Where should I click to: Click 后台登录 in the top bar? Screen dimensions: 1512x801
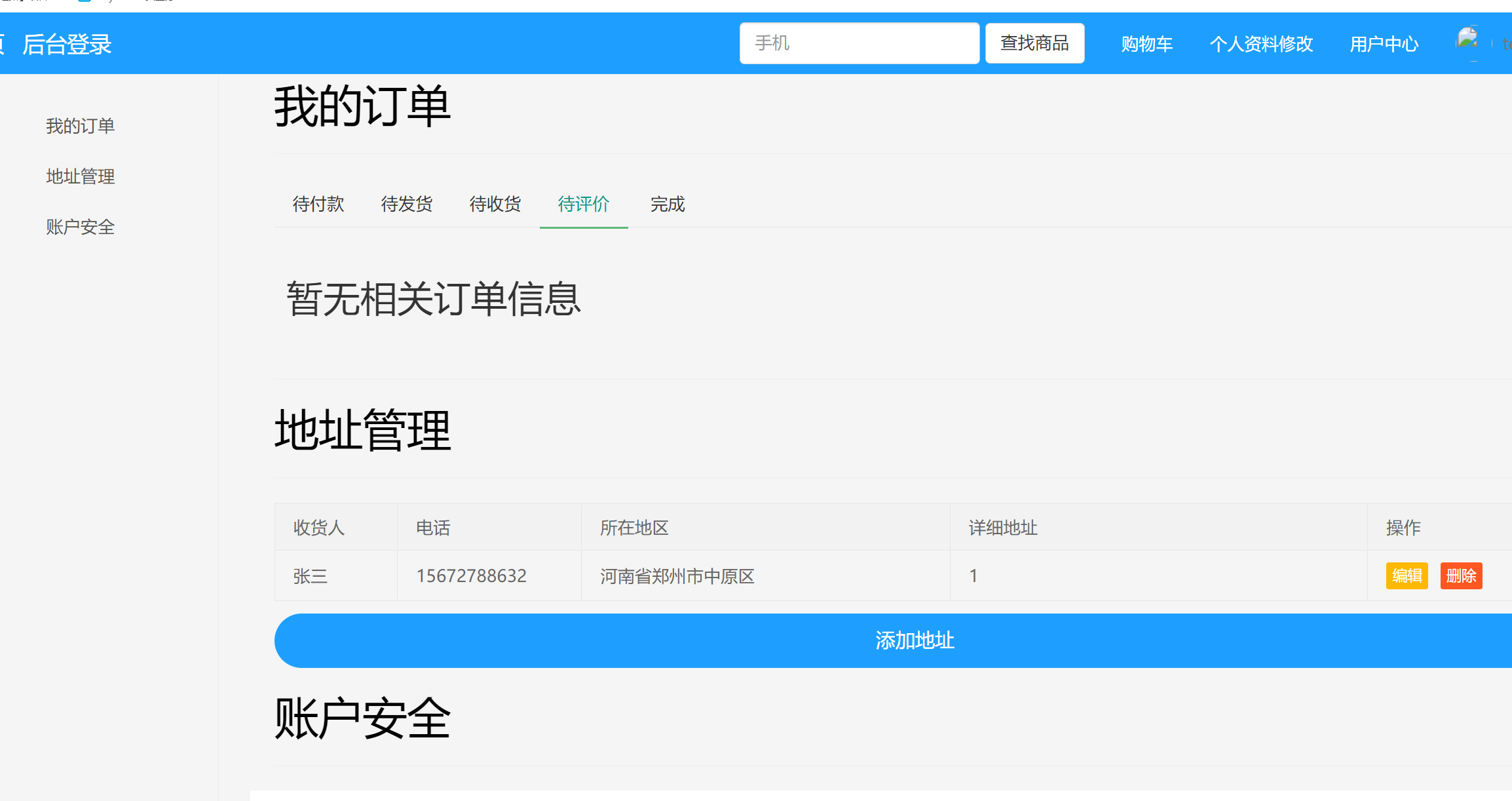[67, 45]
